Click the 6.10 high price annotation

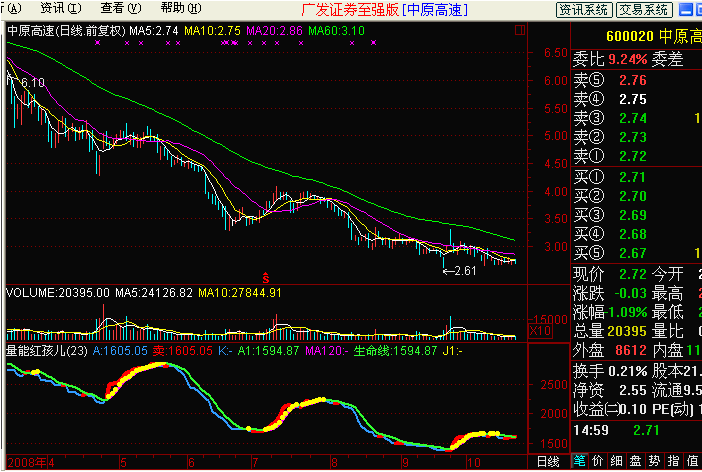(33, 83)
